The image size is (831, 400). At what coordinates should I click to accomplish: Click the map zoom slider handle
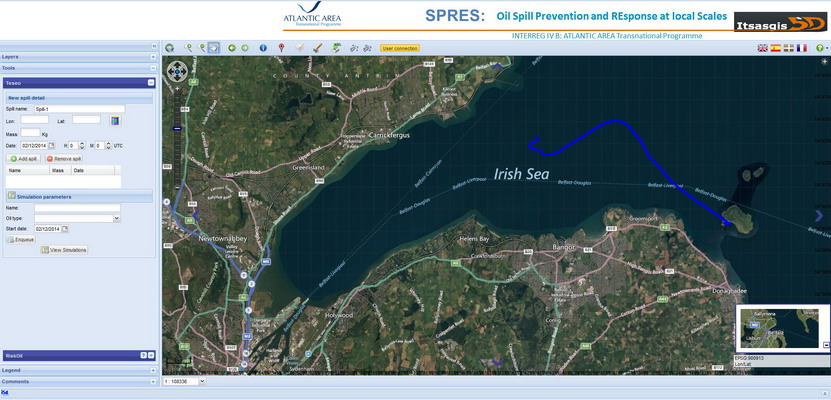tap(177, 128)
